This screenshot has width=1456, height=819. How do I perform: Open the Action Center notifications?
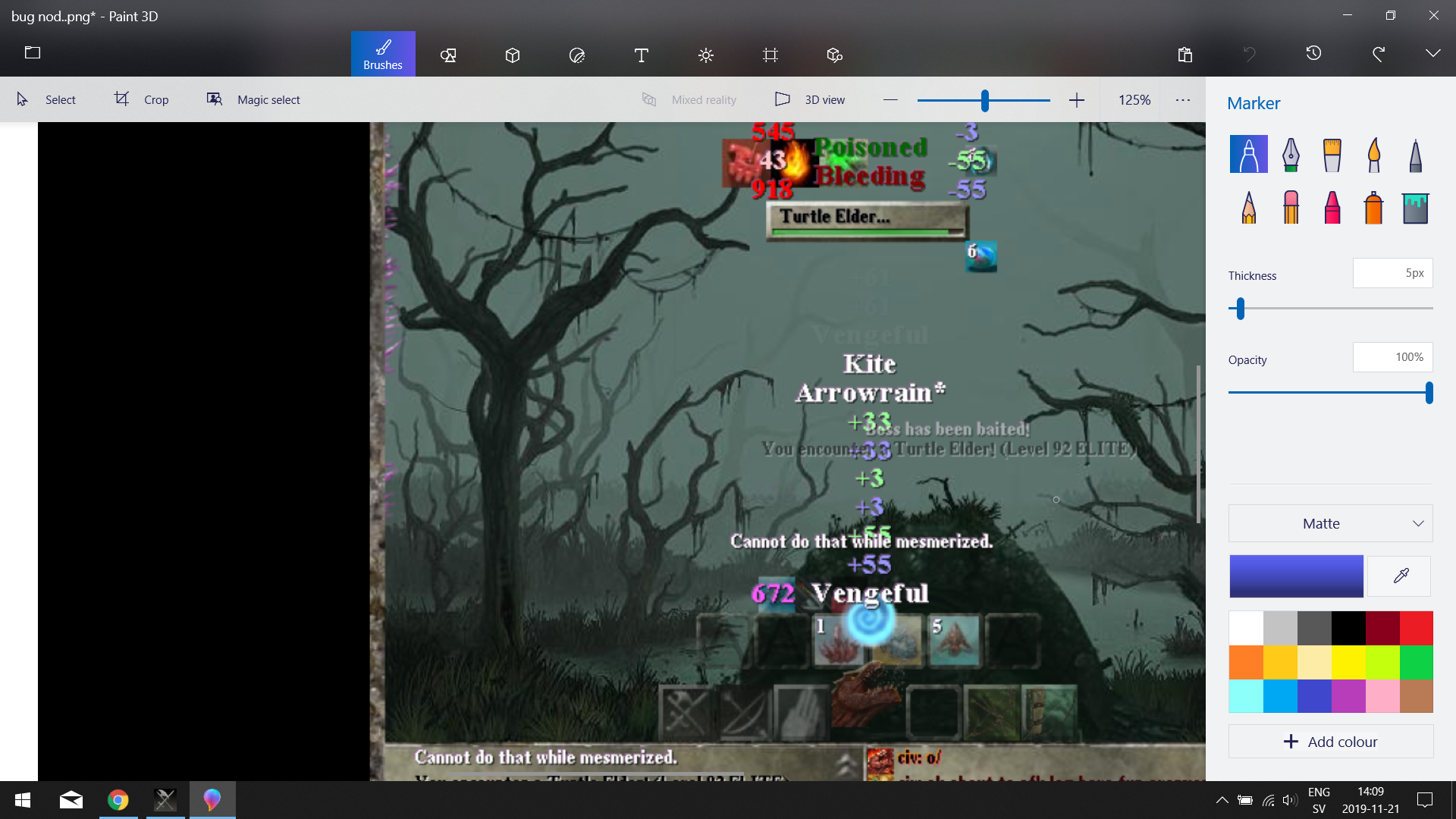(x=1425, y=800)
